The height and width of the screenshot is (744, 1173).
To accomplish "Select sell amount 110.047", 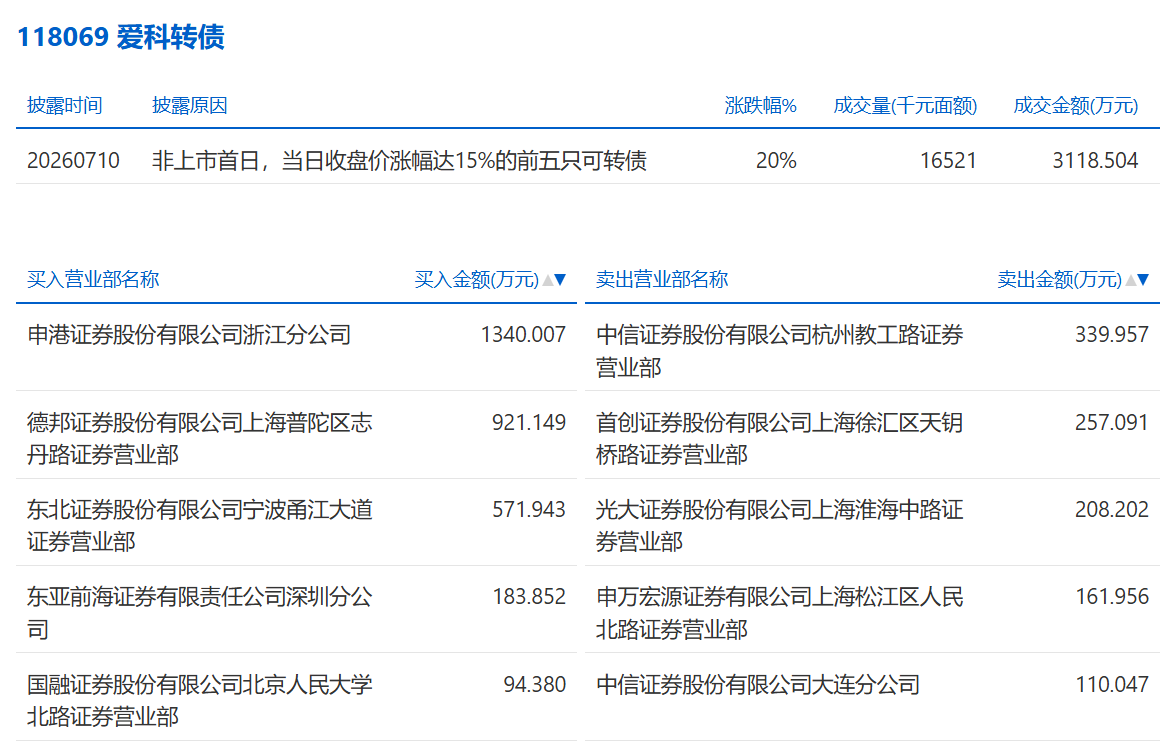I will pyautogui.click(x=1112, y=685).
